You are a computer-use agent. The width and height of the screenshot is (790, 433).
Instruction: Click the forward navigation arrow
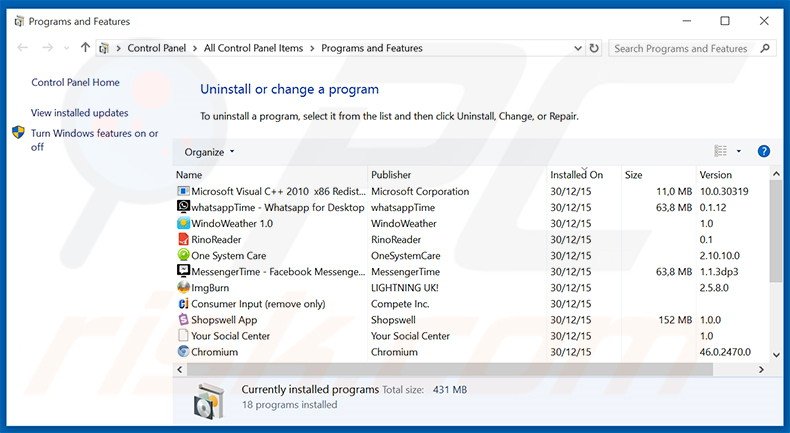(47, 48)
